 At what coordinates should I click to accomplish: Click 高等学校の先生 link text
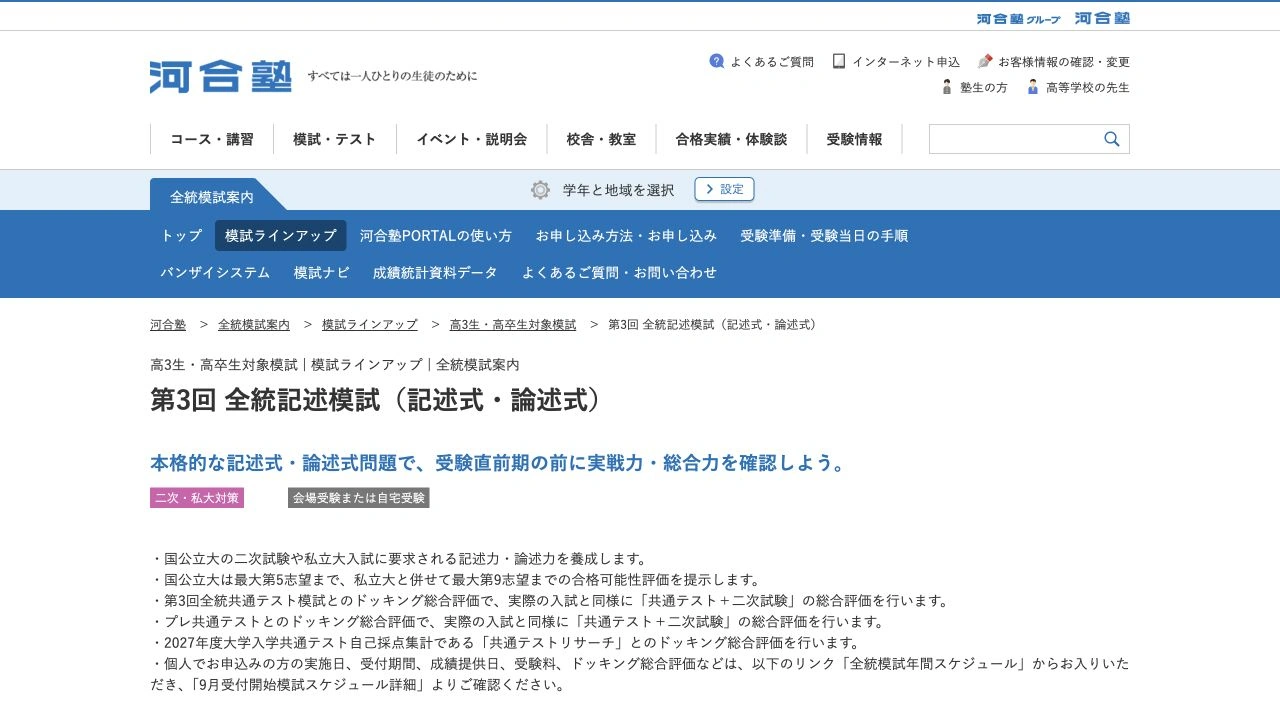click(x=1088, y=88)
